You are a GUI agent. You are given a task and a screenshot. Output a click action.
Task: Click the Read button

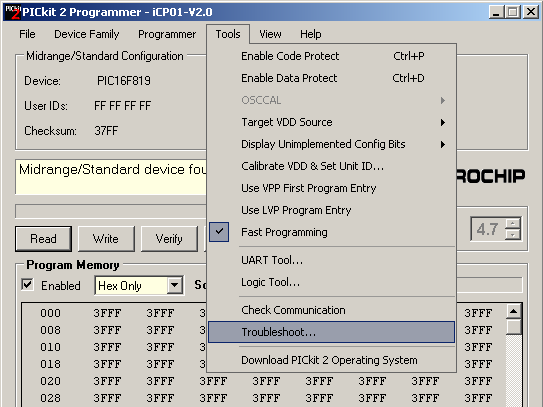coord(43,239)
